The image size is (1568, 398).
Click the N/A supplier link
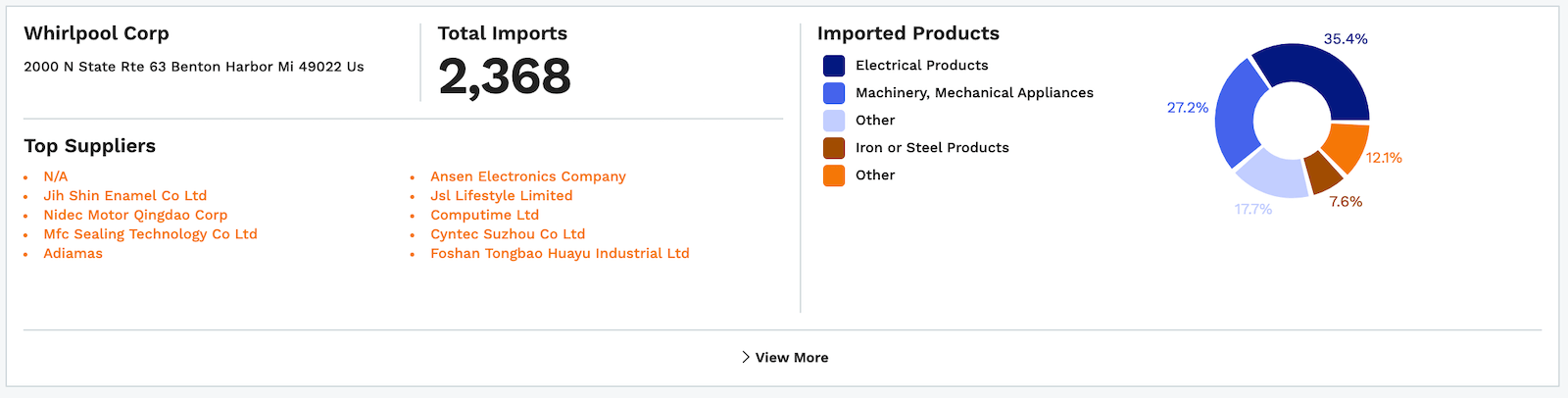[55, 176]
